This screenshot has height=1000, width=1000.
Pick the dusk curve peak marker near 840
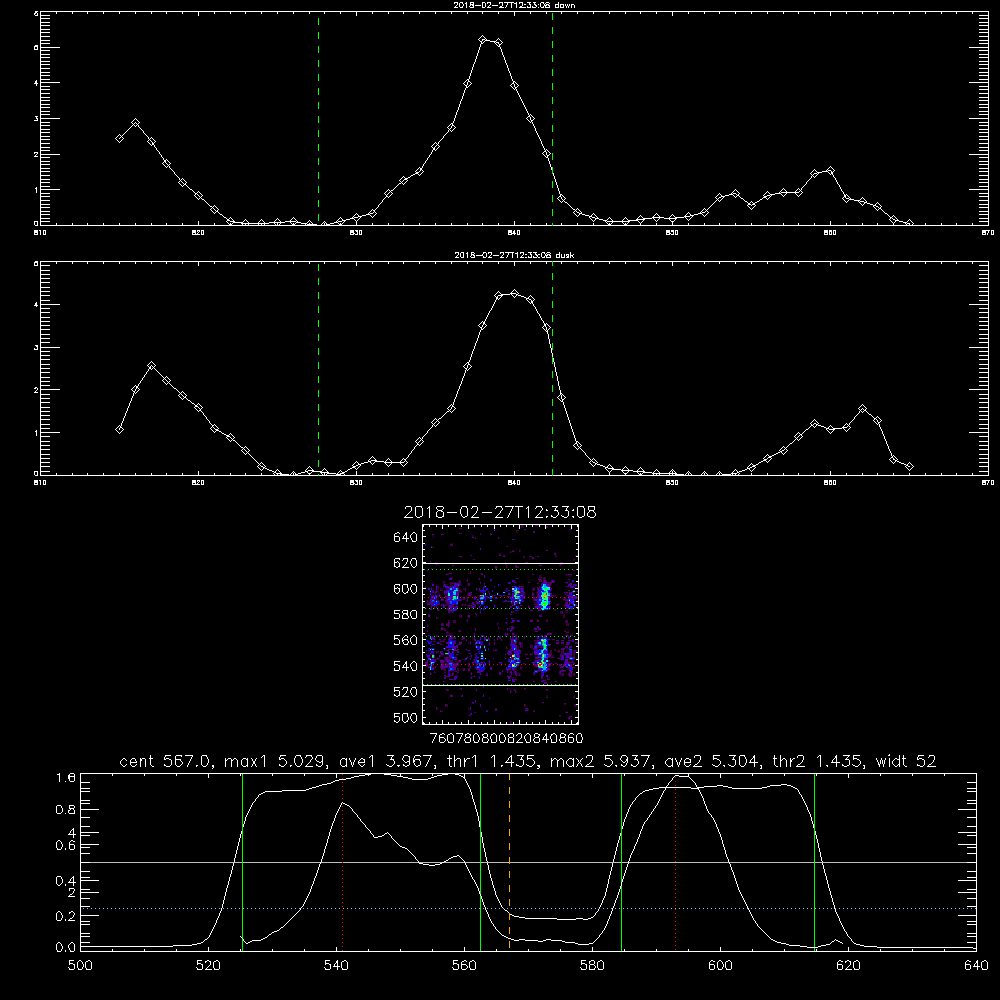click(x=515, y=293)
